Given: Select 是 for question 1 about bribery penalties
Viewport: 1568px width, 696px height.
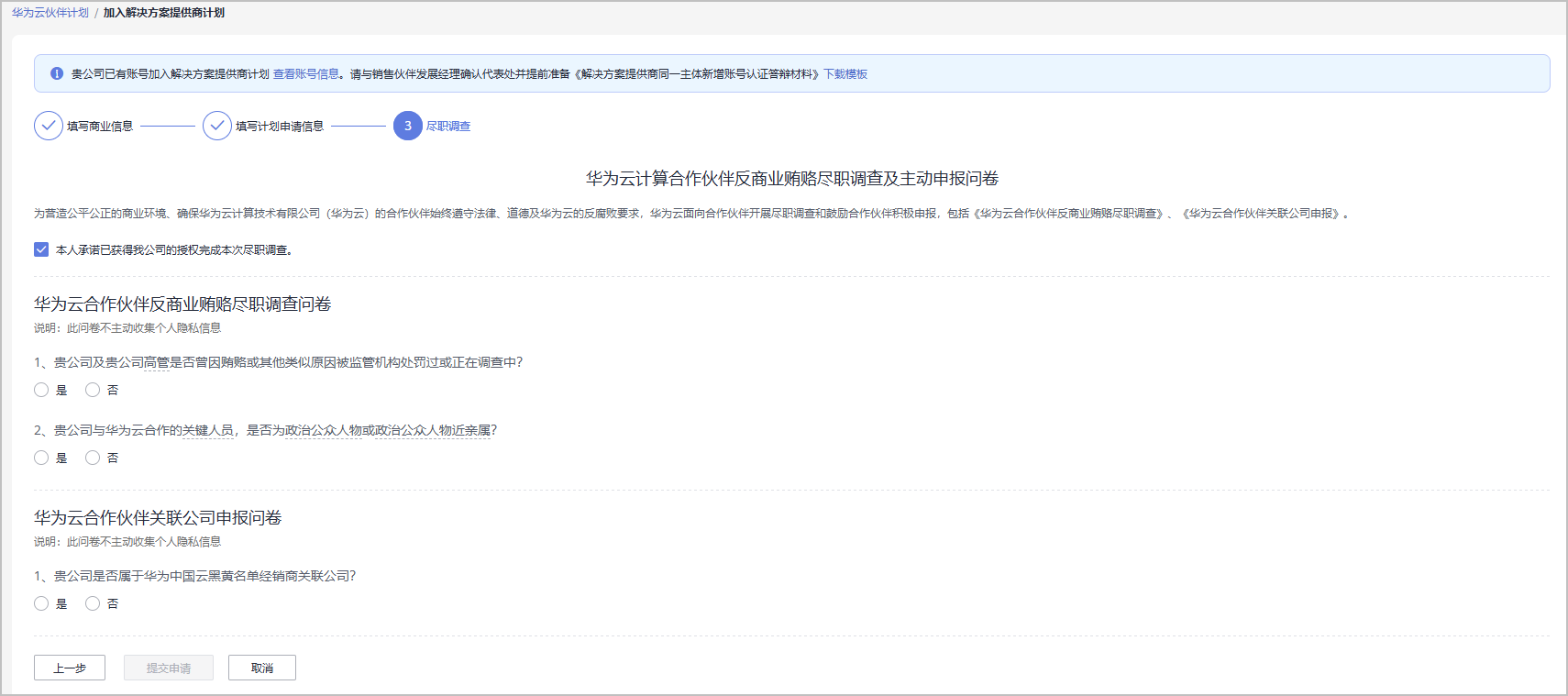Looking at the screenshot, I should pyautogui.click(x=41, y=390).
